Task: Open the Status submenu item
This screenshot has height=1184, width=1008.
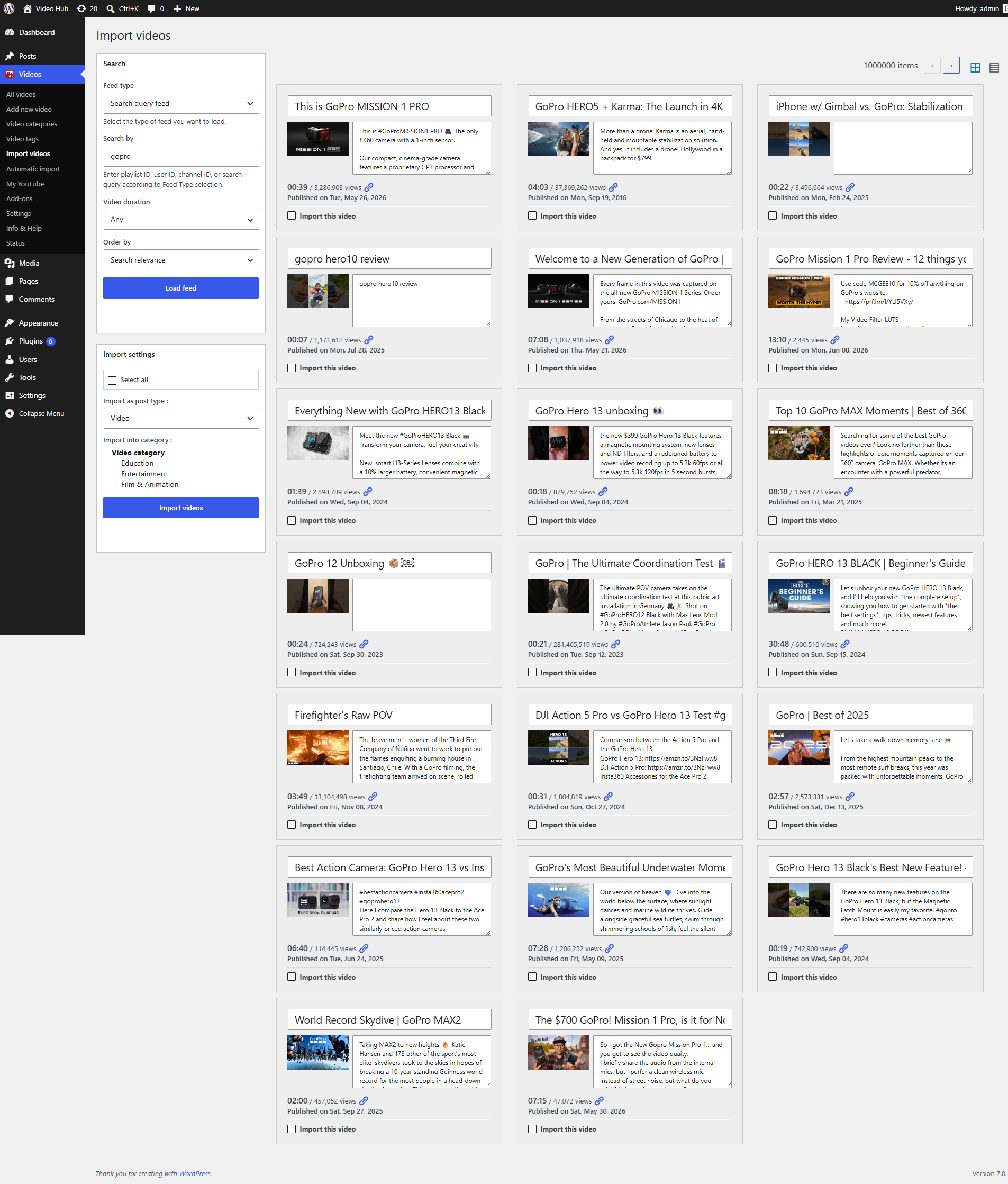Action: [15, 243]
